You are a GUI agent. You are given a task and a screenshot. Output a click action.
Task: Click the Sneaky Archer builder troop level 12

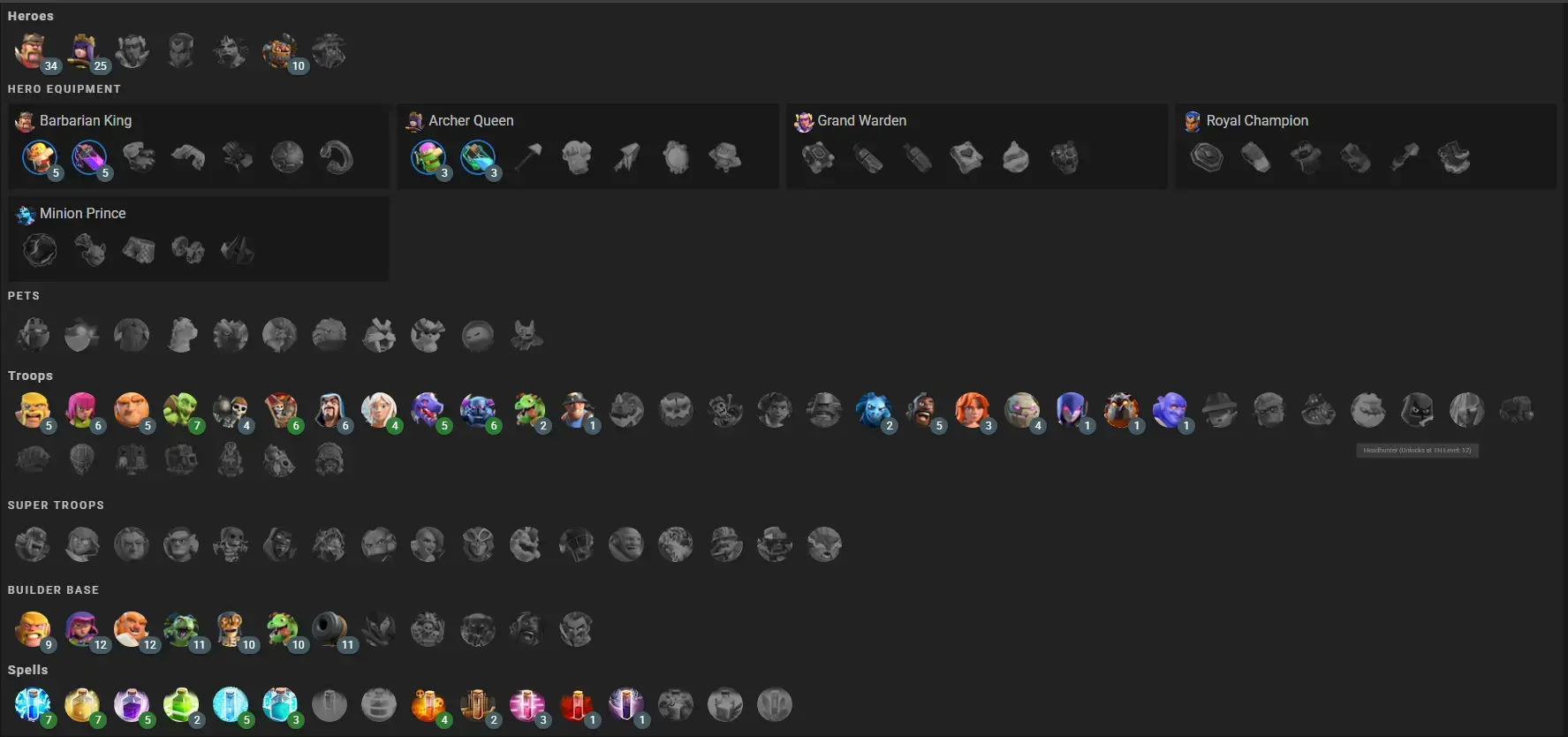[81, 629]
